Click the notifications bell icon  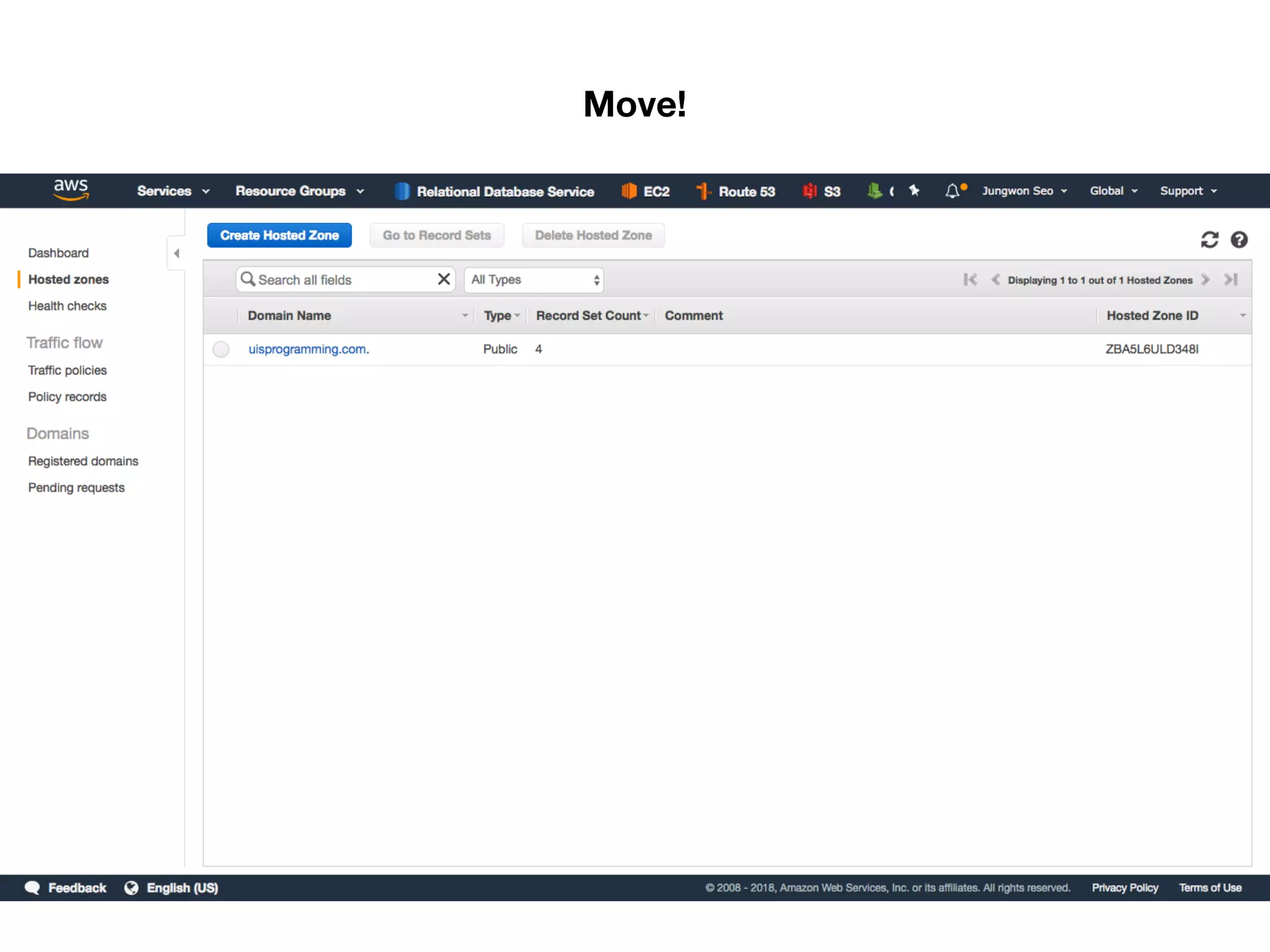pyautogui.click(x=952, y=191)
